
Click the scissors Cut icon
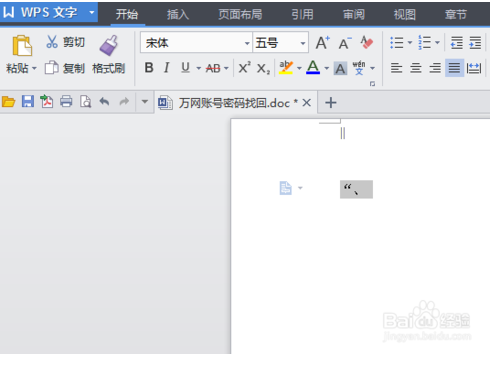[52, 42]
